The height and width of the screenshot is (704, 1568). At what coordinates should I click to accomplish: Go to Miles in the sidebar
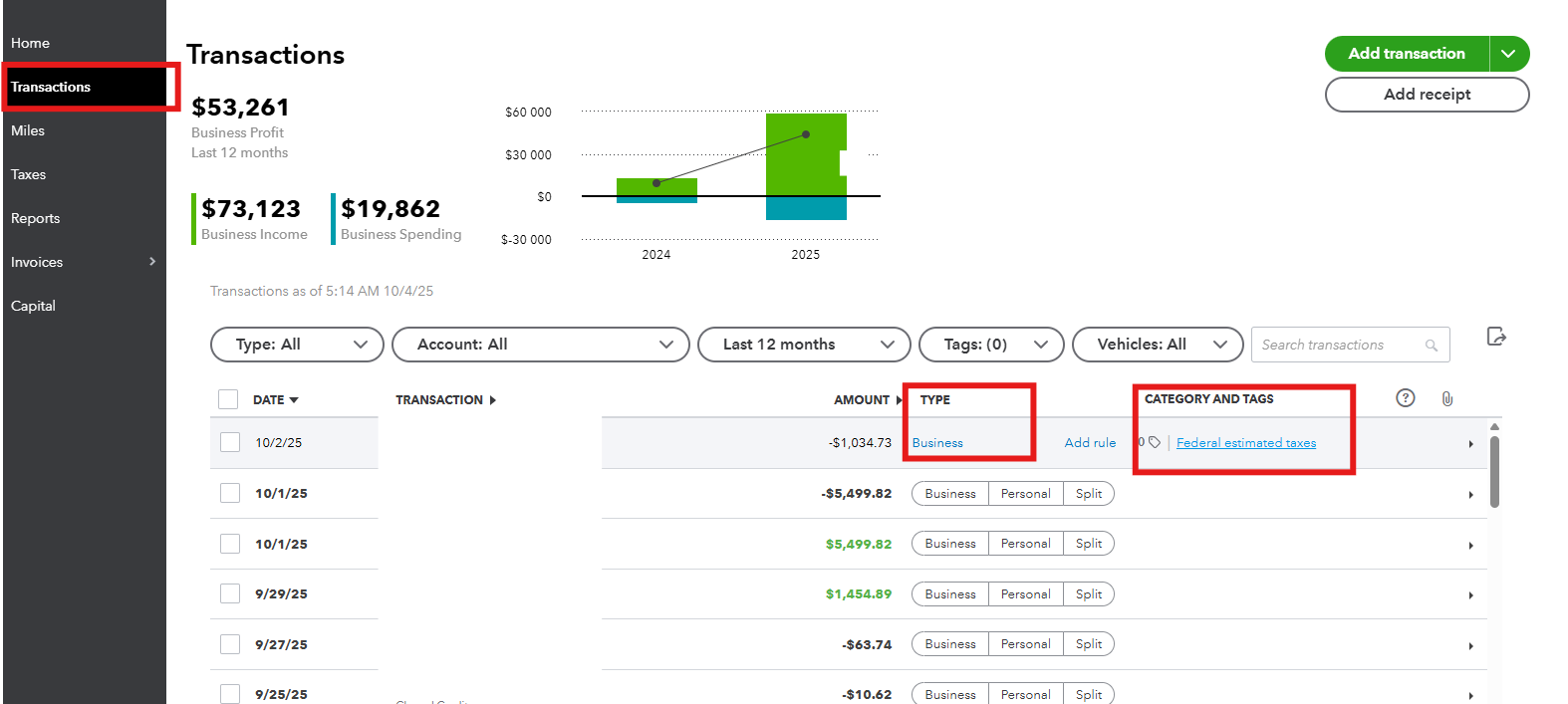tap(28, 130)
